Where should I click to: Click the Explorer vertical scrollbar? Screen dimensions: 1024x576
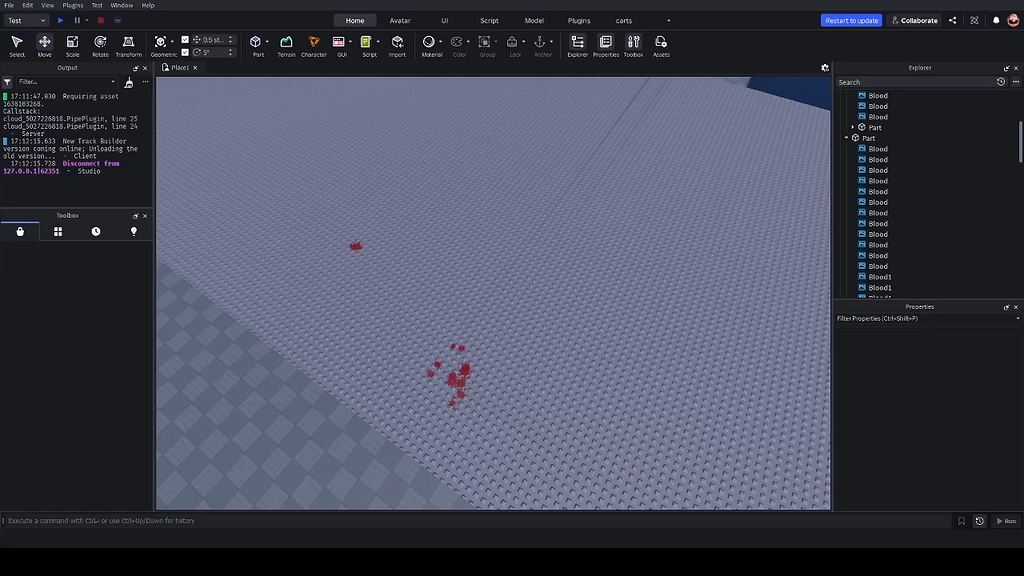point(1020,142)
